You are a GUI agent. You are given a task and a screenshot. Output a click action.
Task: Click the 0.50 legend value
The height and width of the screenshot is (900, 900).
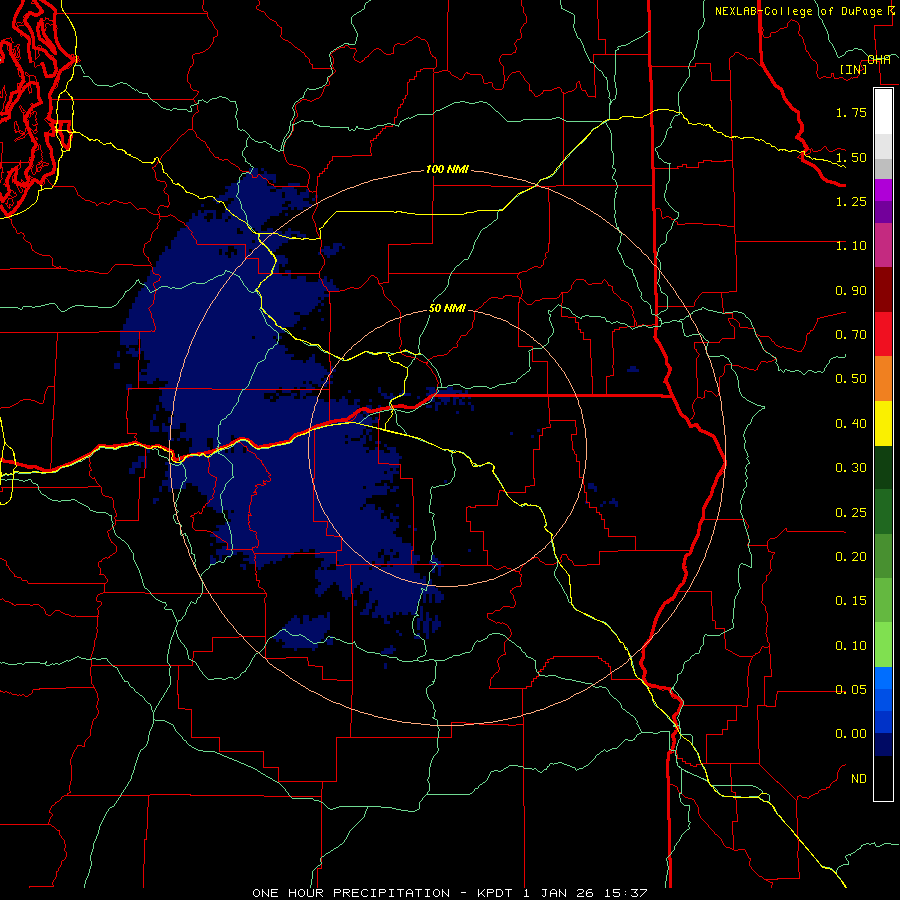(851, 379)
